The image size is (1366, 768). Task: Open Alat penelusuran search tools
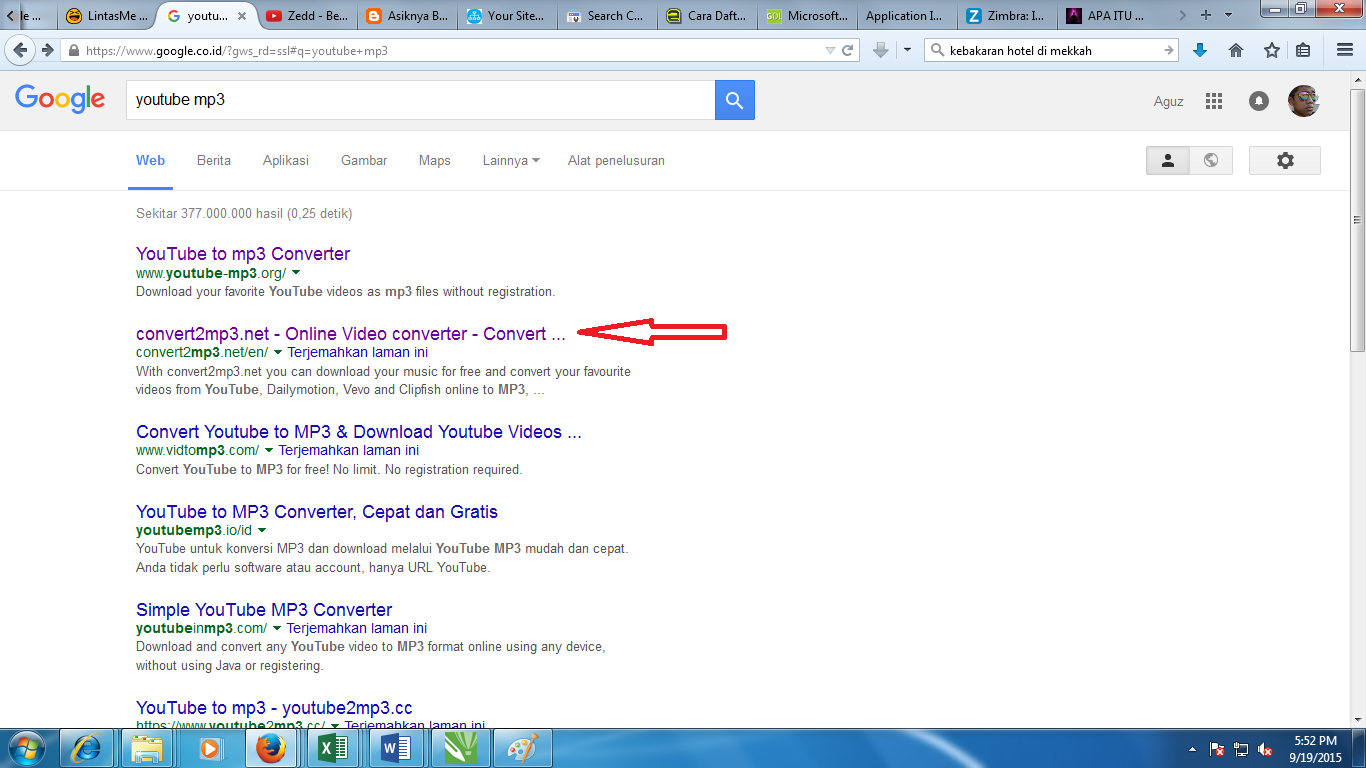pos(616,160)
